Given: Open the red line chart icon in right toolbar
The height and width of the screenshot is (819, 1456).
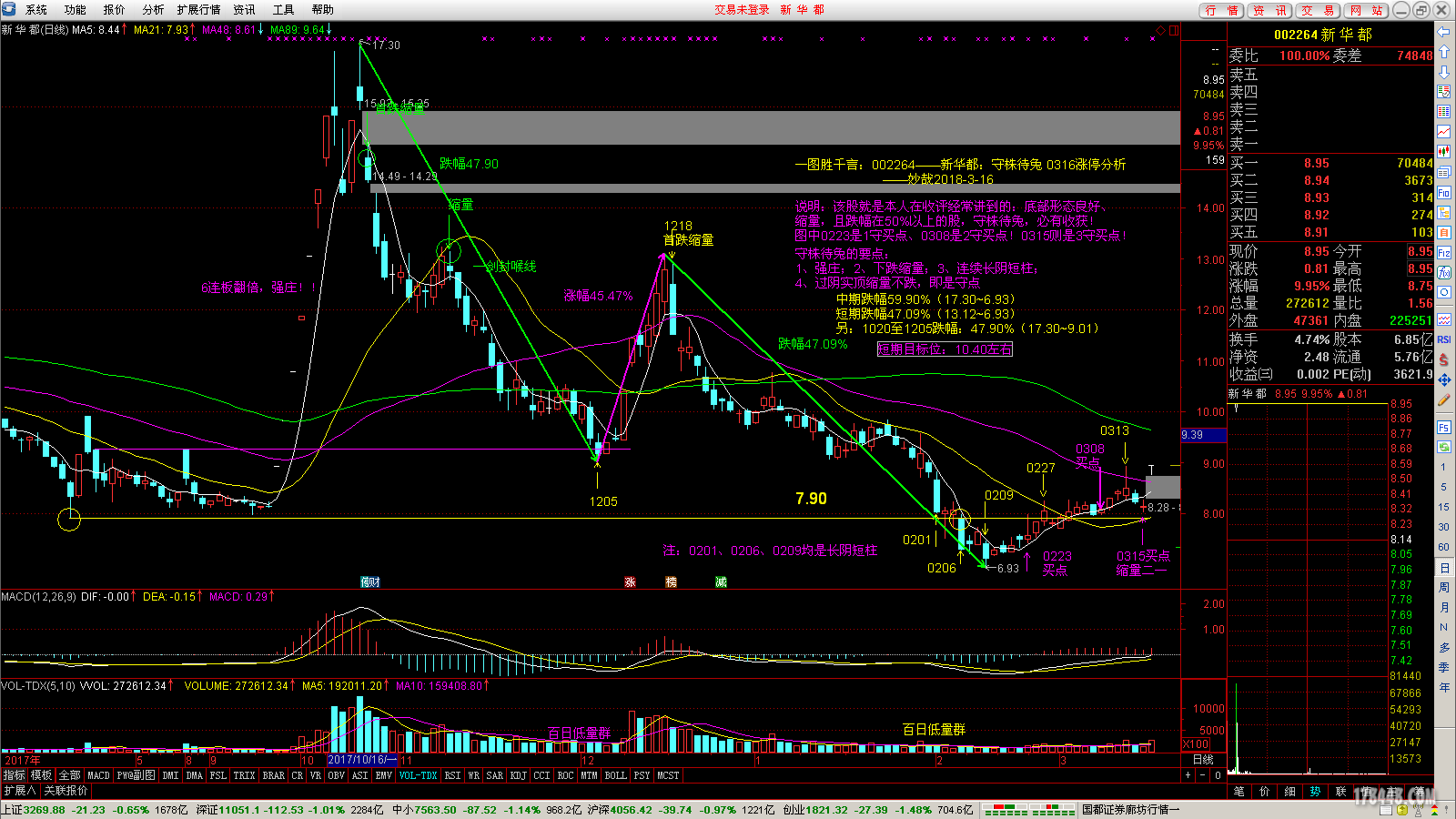Looking at the screenshot, I should [x=1444, y=131].
